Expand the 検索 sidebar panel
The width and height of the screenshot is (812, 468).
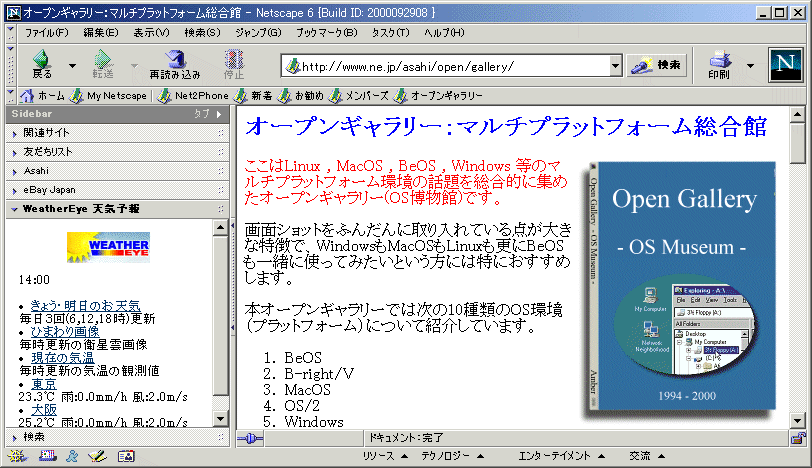point(118,437)
